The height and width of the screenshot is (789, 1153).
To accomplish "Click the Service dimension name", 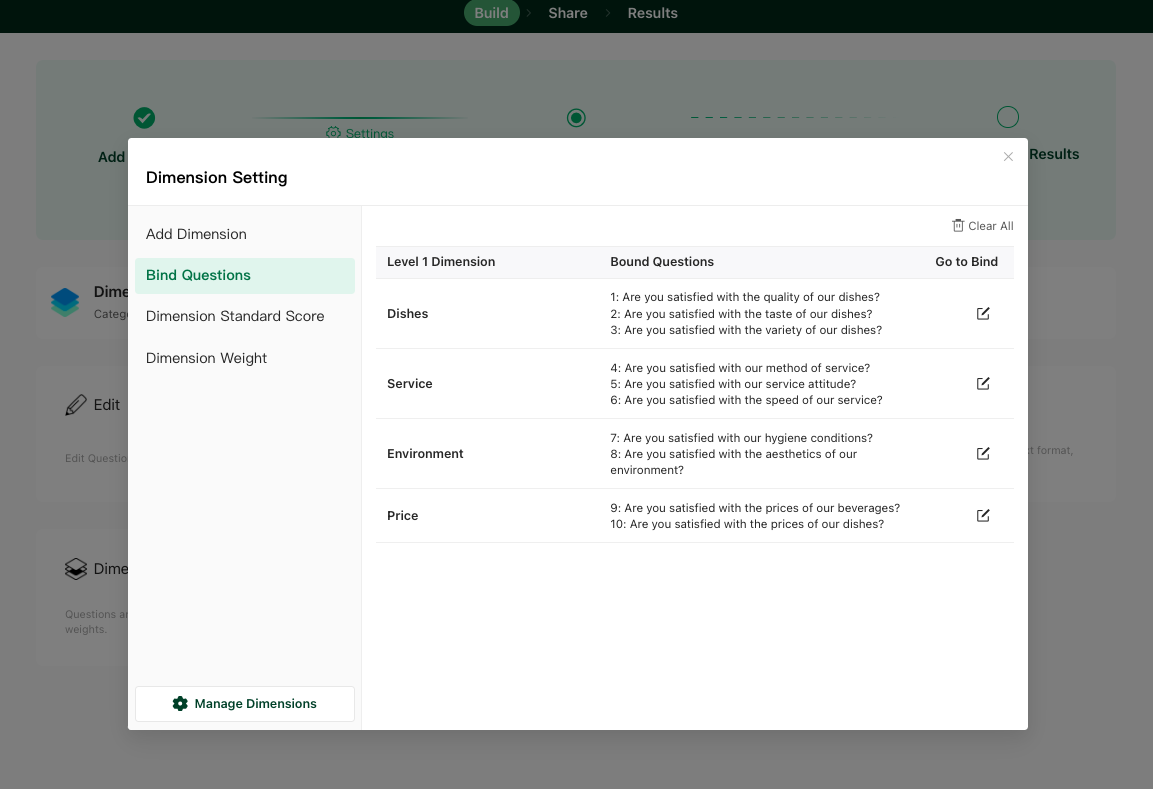I will point(410,384).
